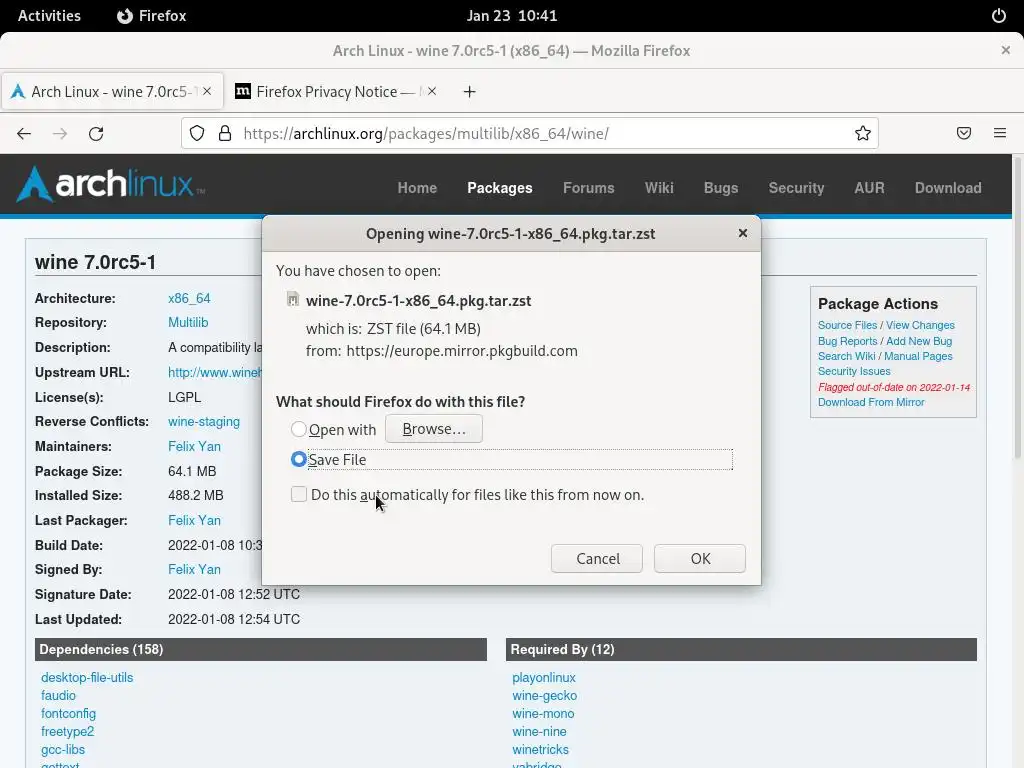Open the playonlinux required-by link
The image size is (1024, 768).
544,678
